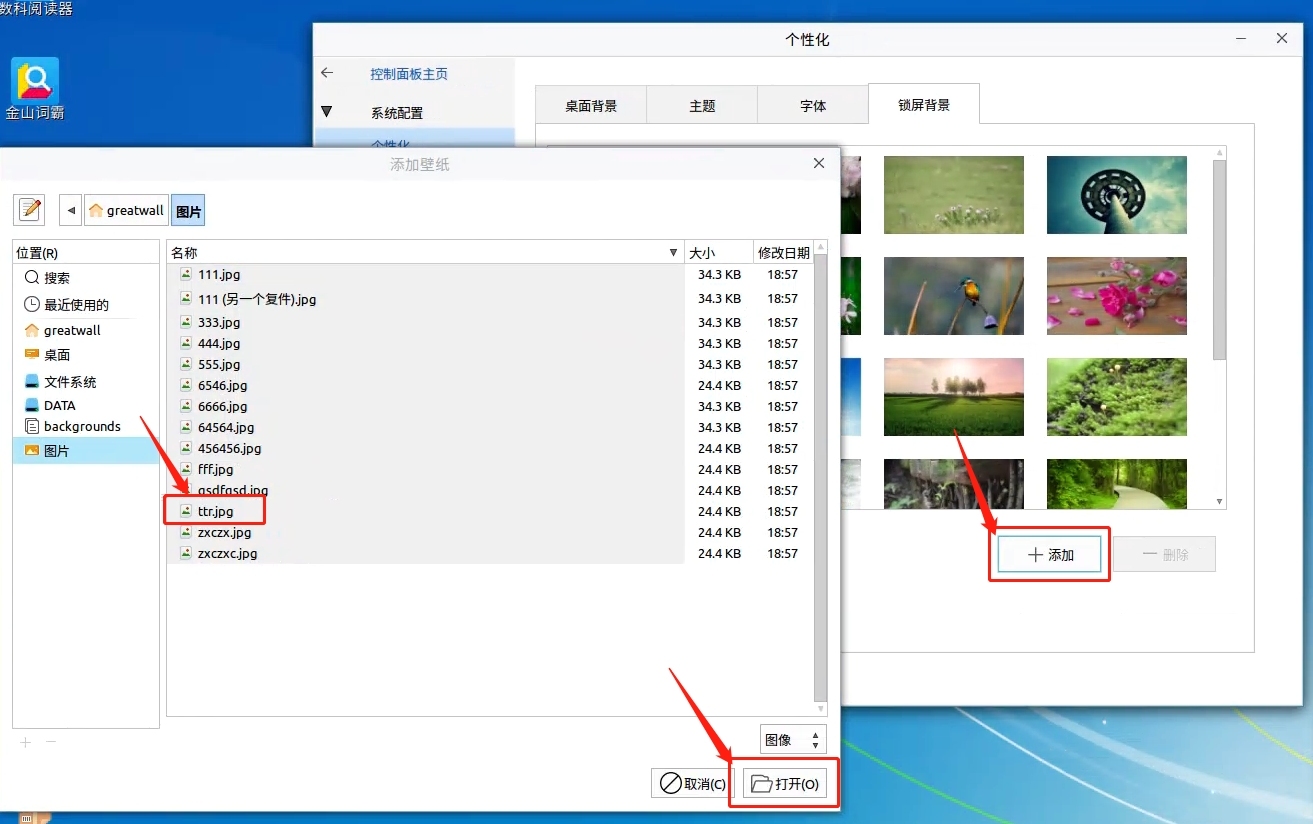Select the bird on branch wallpaper thumbnail
Image resolution: width=1313 pixels, height=824 pixels.
point(954,295)
